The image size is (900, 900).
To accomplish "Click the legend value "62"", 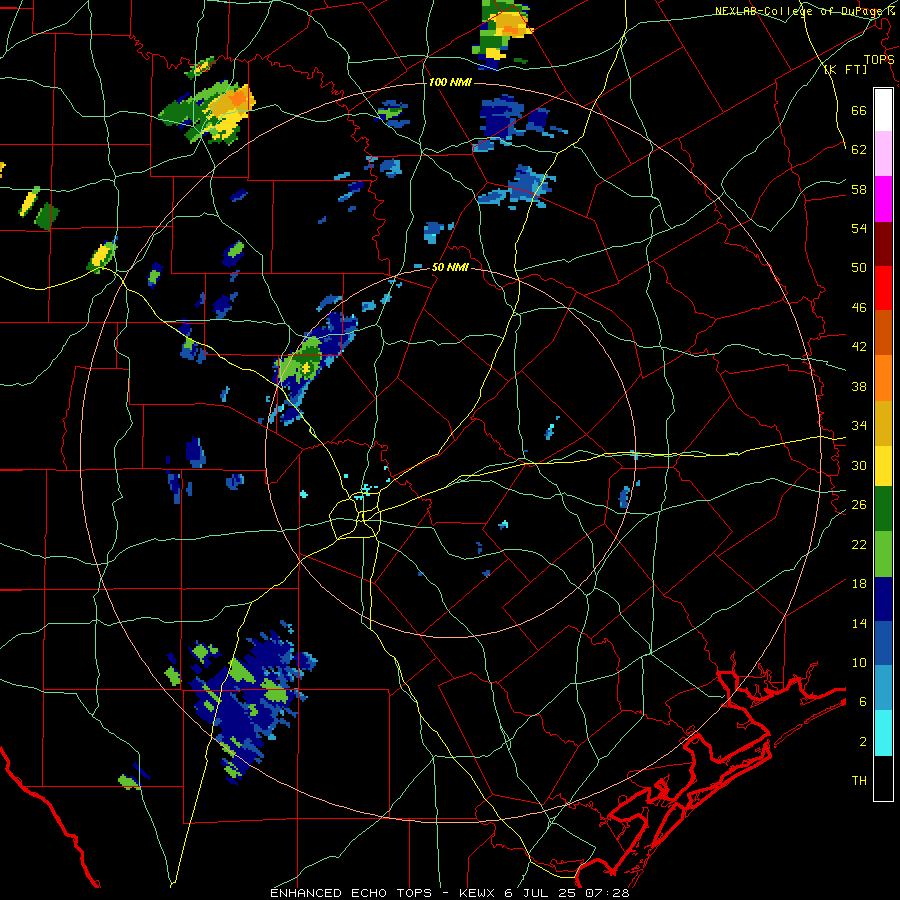I will pos(859,150).
